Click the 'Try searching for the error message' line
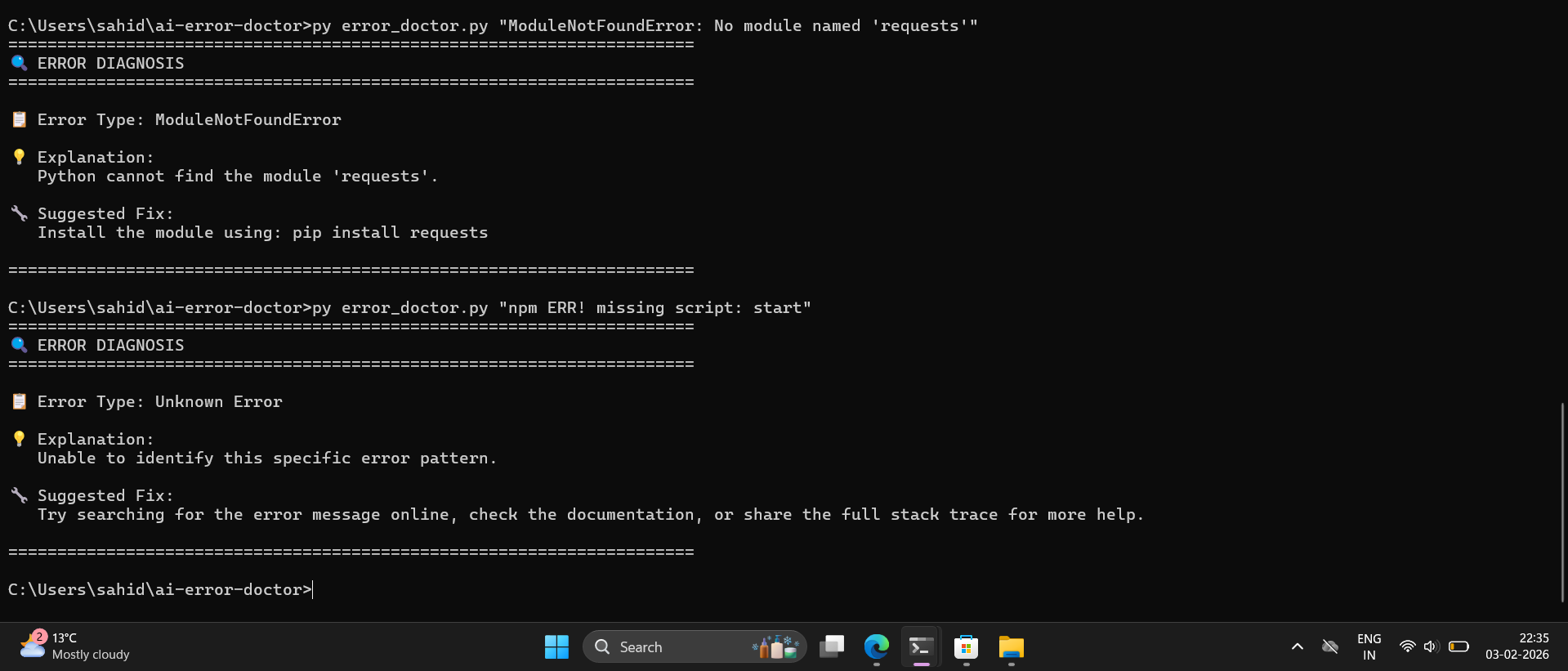The height and width of the screenshot is (671, 1568). [x=591, y=515]
